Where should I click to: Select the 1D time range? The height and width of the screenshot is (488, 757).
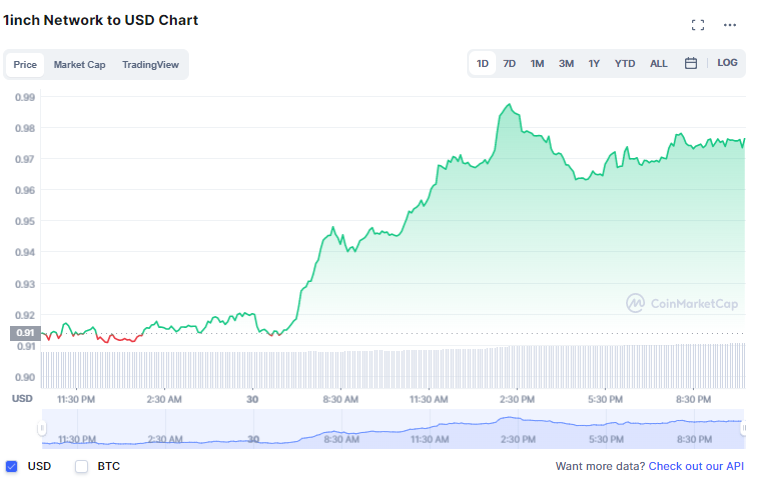coord(482,64)
